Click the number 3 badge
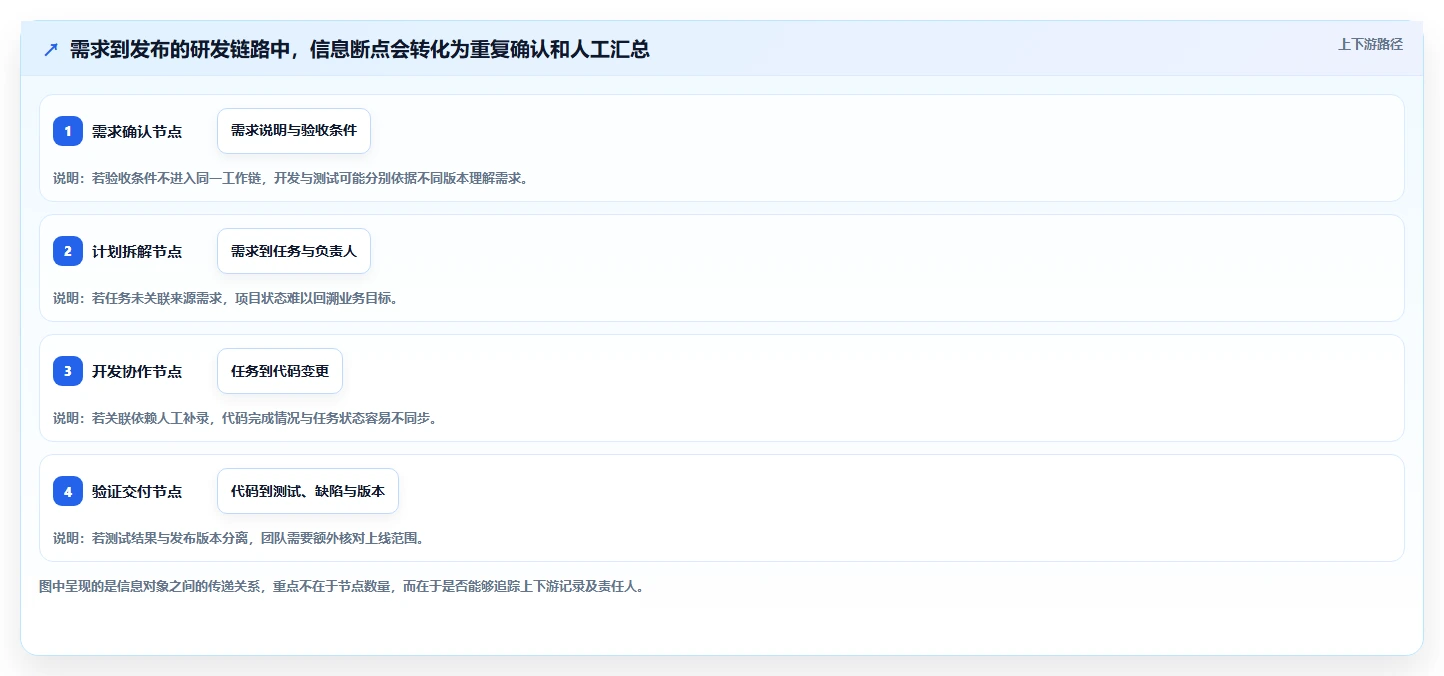1444x676 pixels. click(x=68, y=371)
